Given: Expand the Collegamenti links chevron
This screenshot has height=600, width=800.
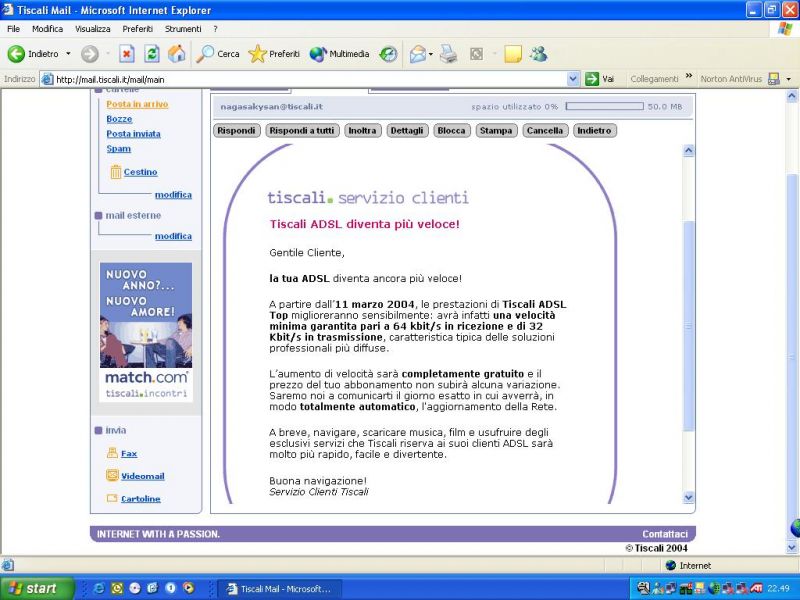Looking at the screenshot, I should tap(689, 76).
